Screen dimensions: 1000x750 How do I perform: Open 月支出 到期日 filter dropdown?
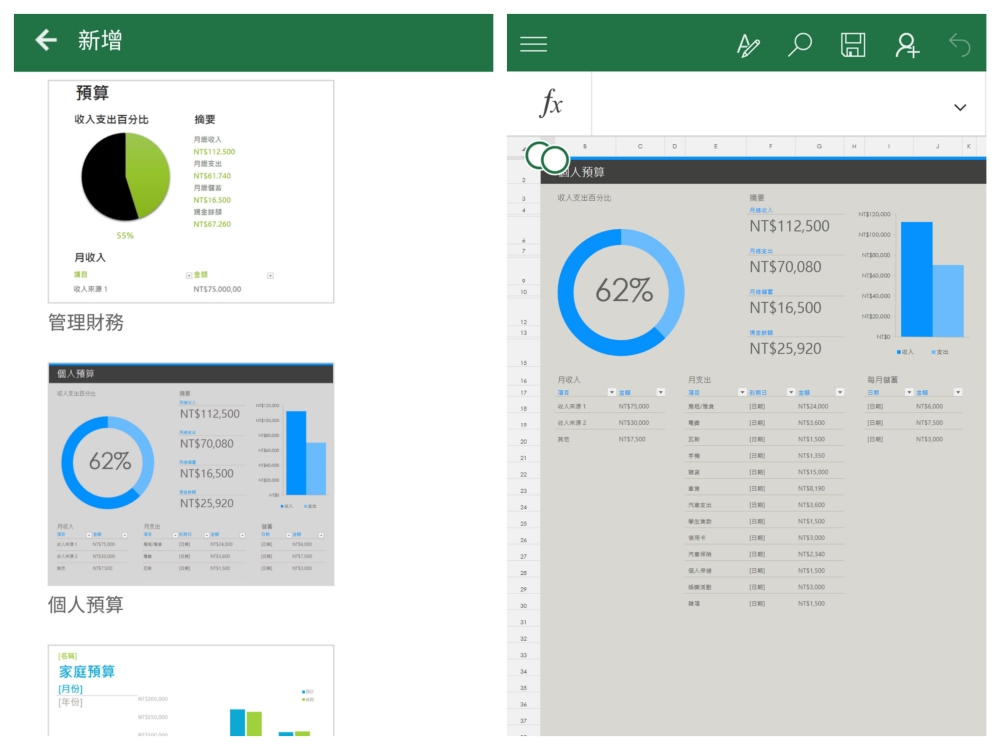pos(792,393)
